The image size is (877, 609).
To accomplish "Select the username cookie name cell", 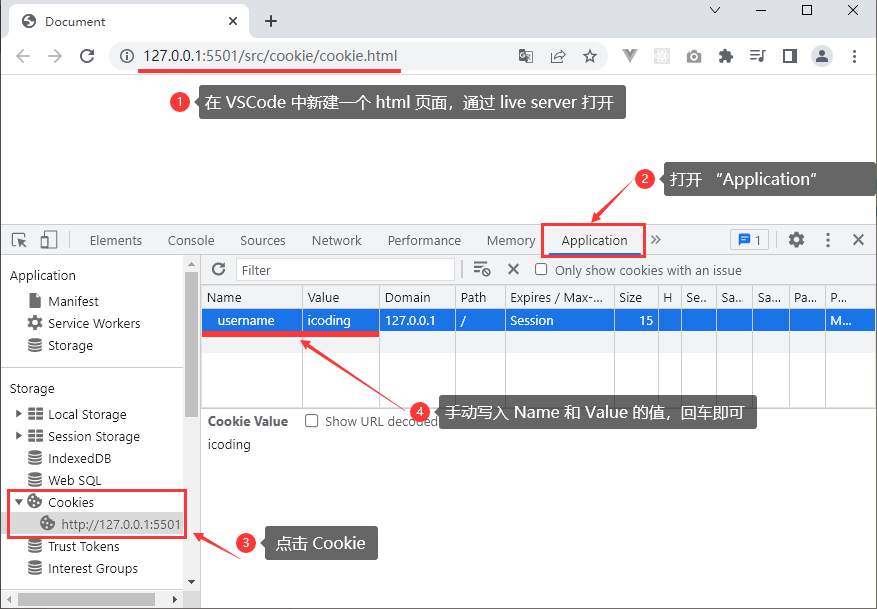I will tap(252, 320).
